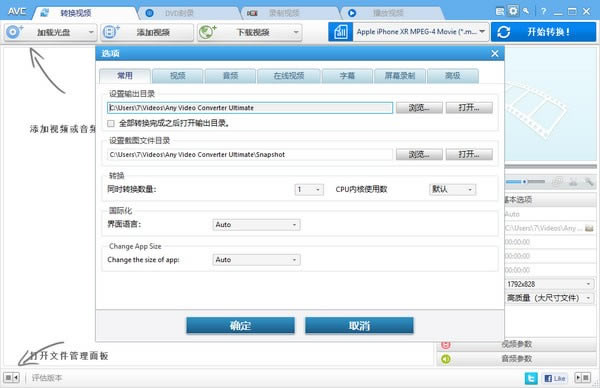Expand the 基本选项 panel header

coord(550,199)
